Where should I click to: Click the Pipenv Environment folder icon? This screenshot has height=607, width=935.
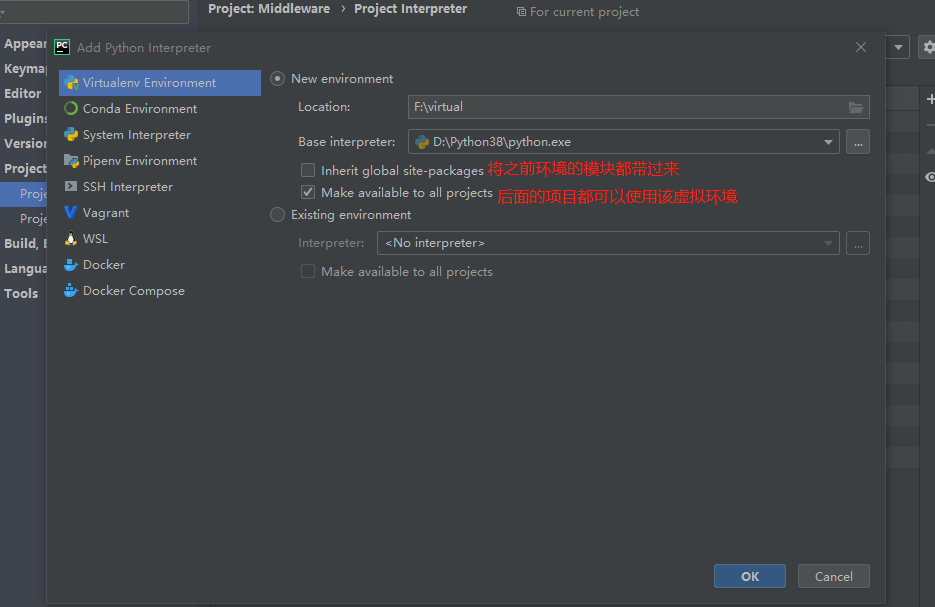(x=71, y=161)
